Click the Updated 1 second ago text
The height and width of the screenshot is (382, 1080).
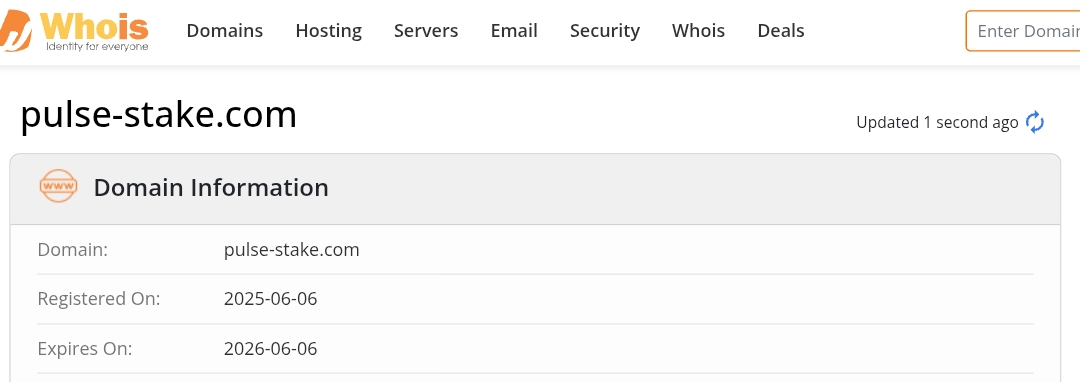pos(937,123)
